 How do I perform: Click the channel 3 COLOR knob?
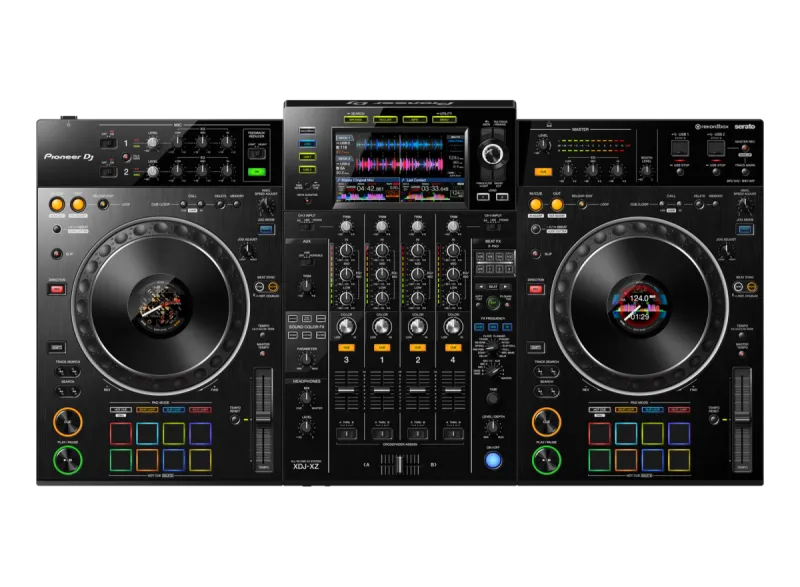tap(346, 326)
